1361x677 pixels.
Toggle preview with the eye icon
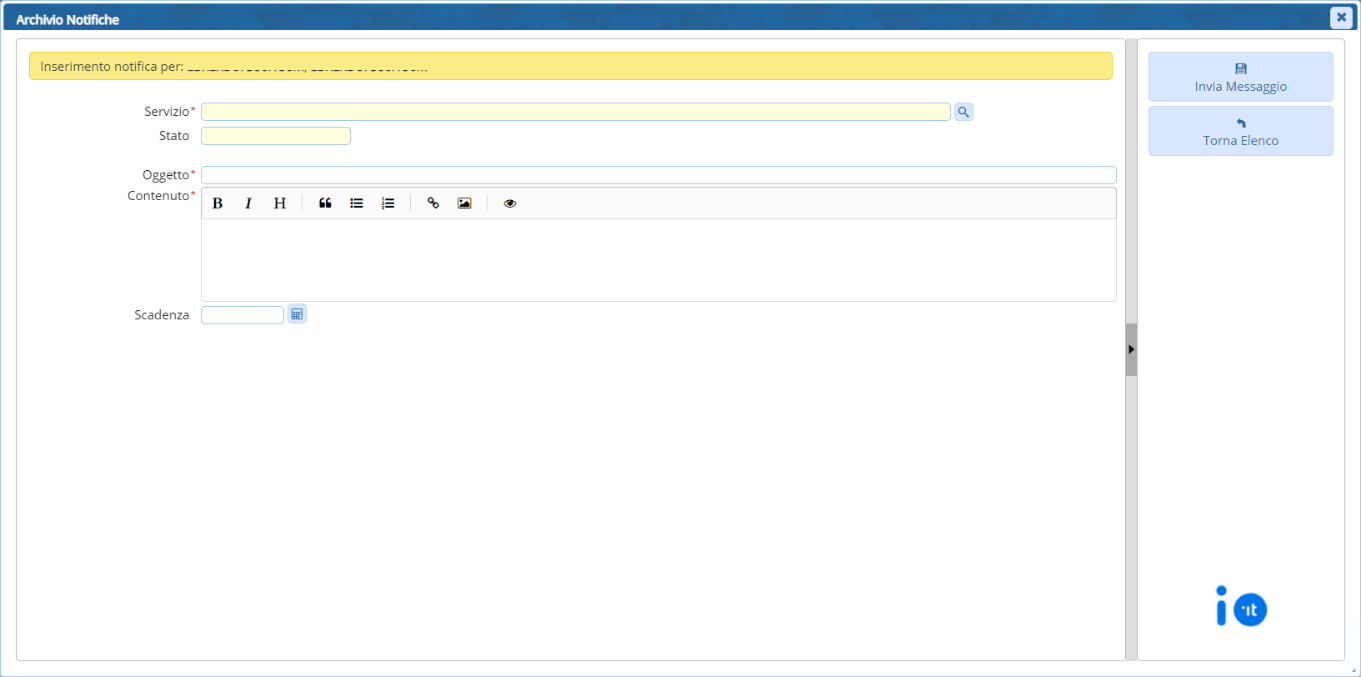pos(510,203)
